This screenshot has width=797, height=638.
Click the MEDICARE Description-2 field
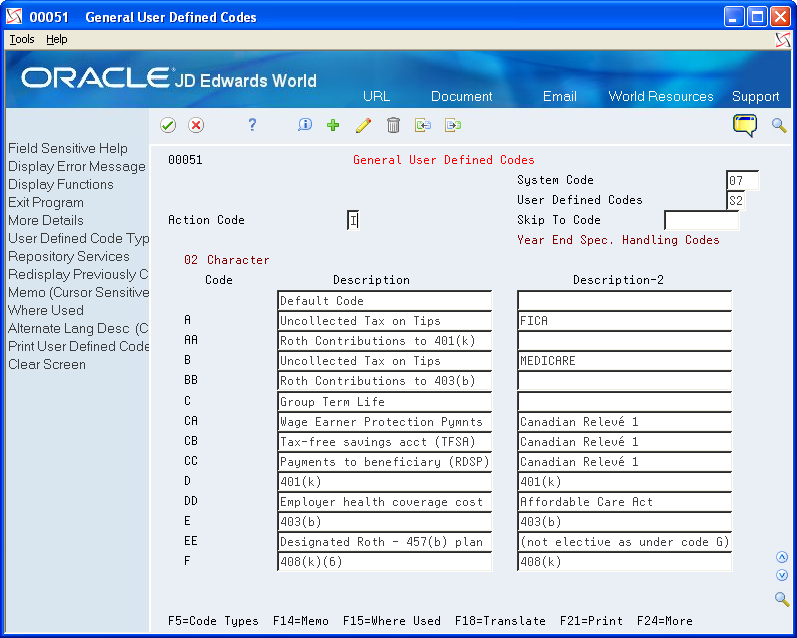pos(625,361)
